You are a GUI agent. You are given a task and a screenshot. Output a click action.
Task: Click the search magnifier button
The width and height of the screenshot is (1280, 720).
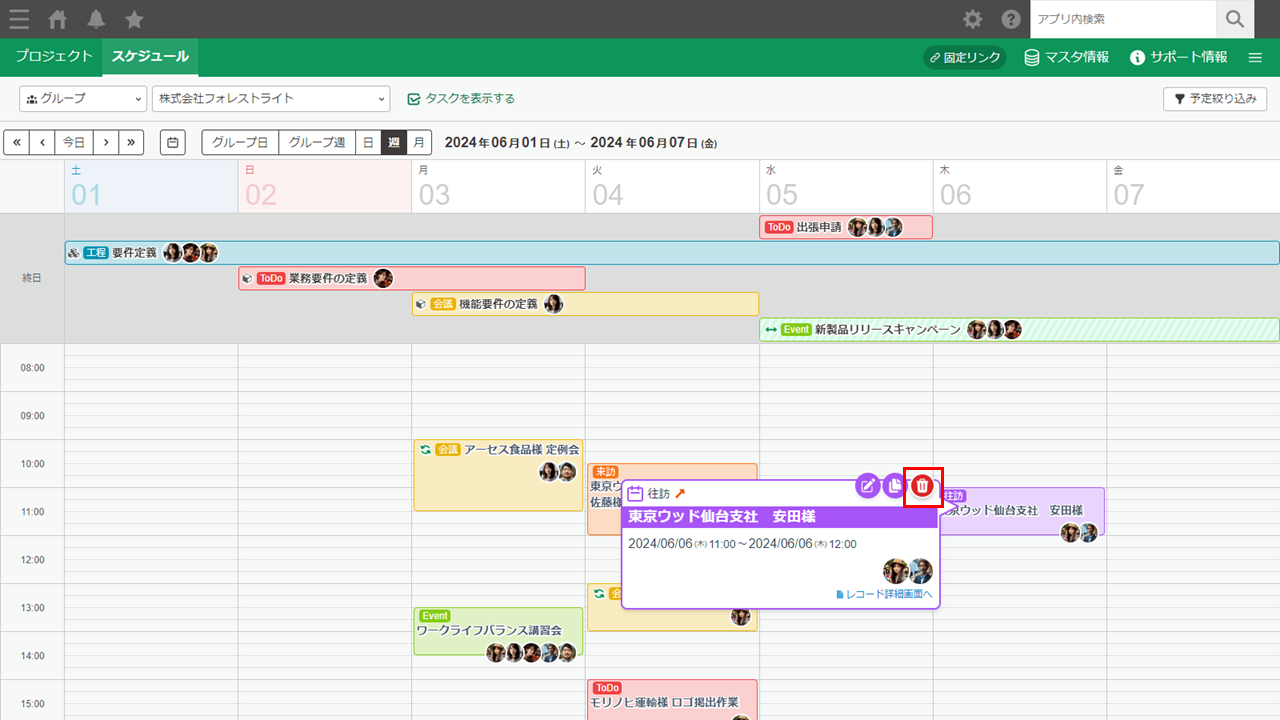[x=1235, y=19]
